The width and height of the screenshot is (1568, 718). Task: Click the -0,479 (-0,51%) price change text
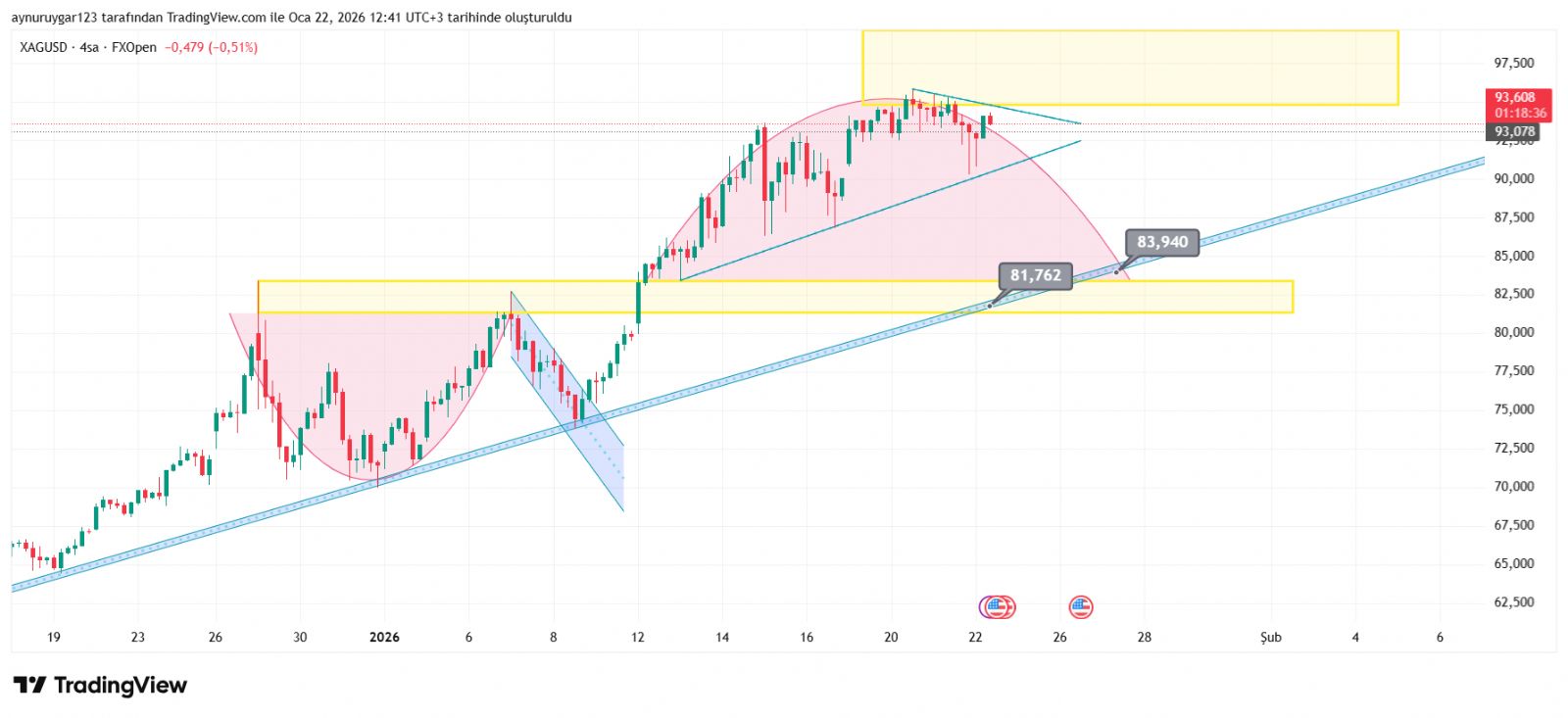coord(211,47)
